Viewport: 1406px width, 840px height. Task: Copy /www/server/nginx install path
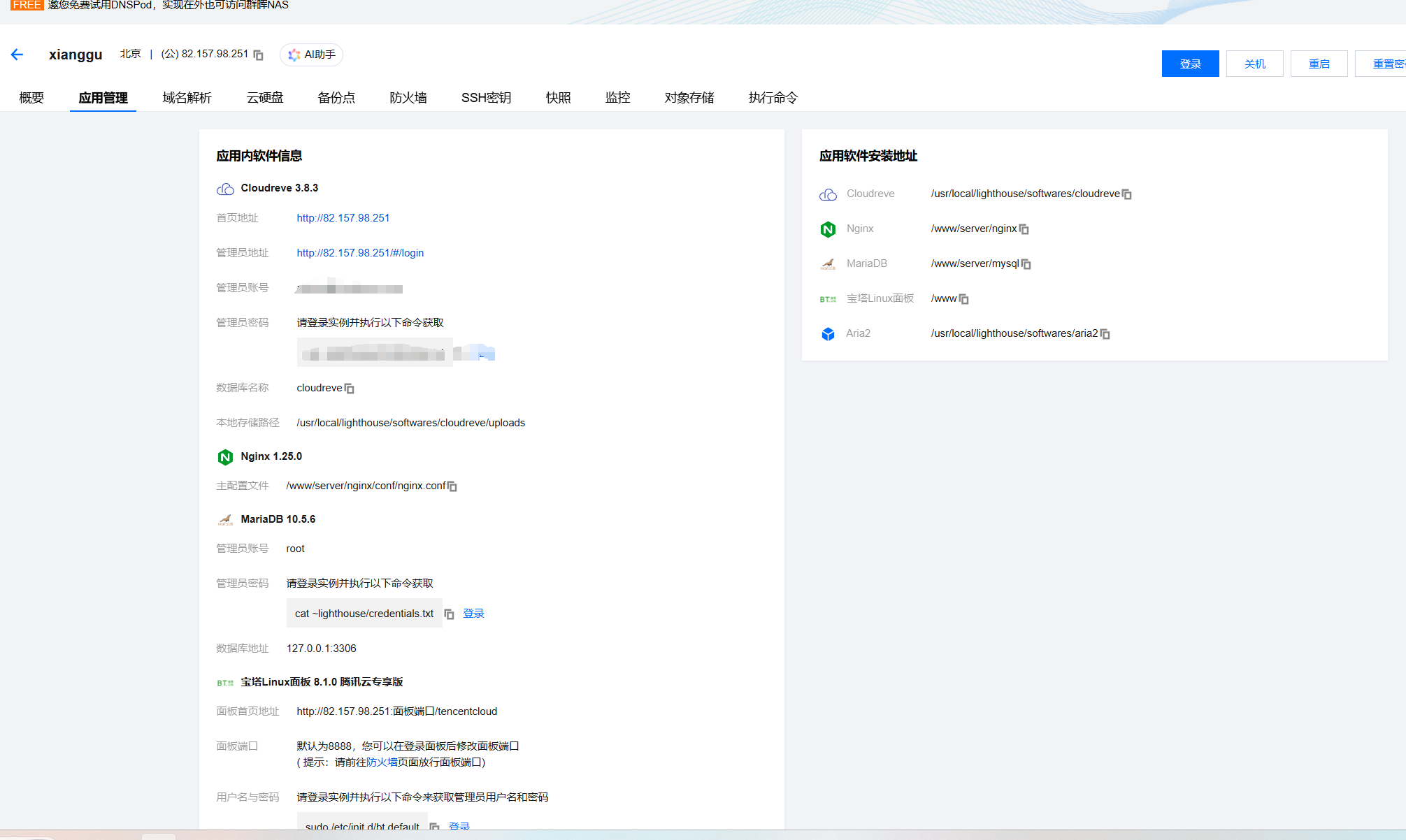(1024, 229)
